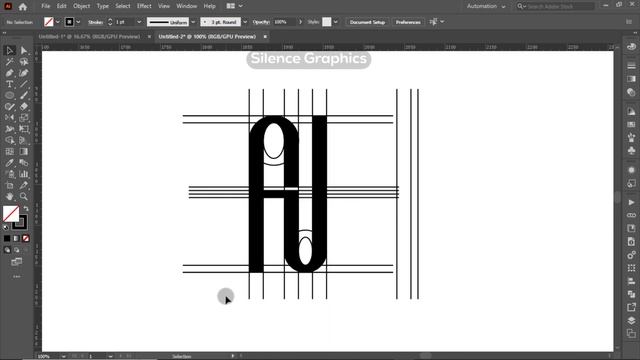Open Automation workspace switcher

point(486,7)
